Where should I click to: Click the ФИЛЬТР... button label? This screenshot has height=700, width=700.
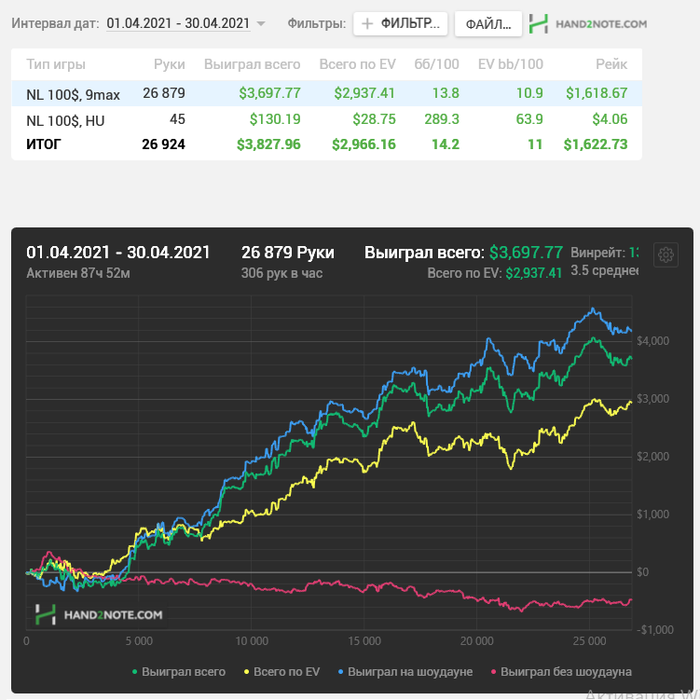(x=410, y=23)
